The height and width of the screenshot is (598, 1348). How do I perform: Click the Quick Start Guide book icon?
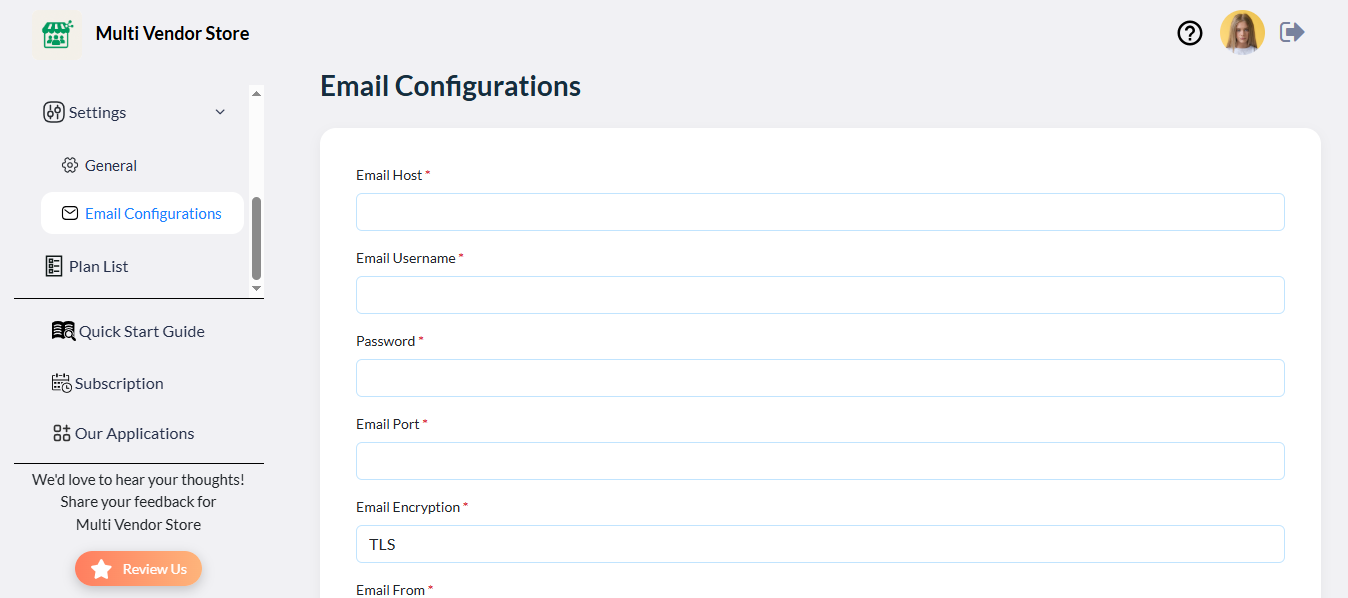63,331
